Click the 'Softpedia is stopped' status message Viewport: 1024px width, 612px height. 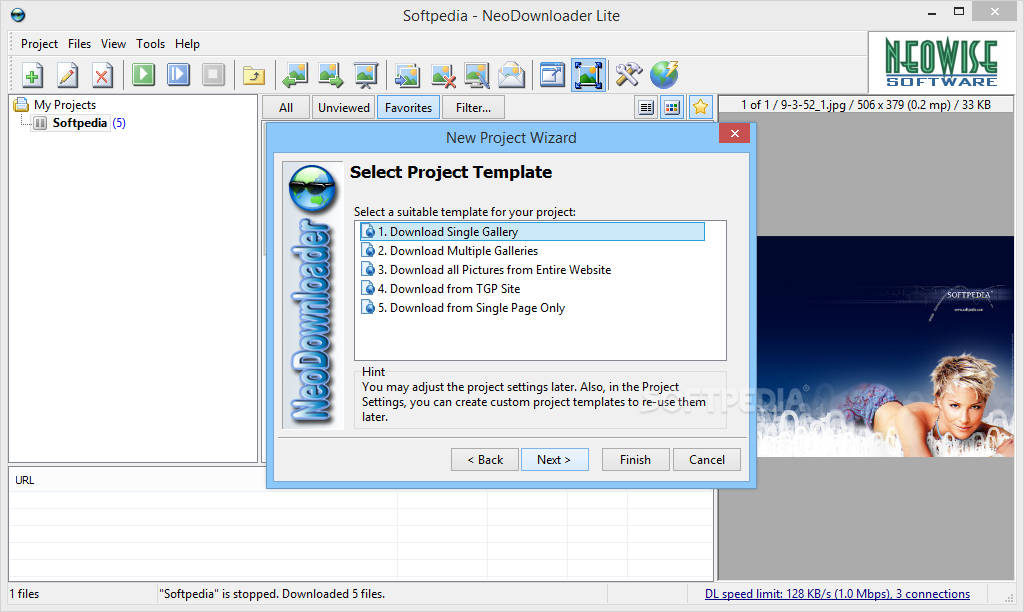[272, 594]
